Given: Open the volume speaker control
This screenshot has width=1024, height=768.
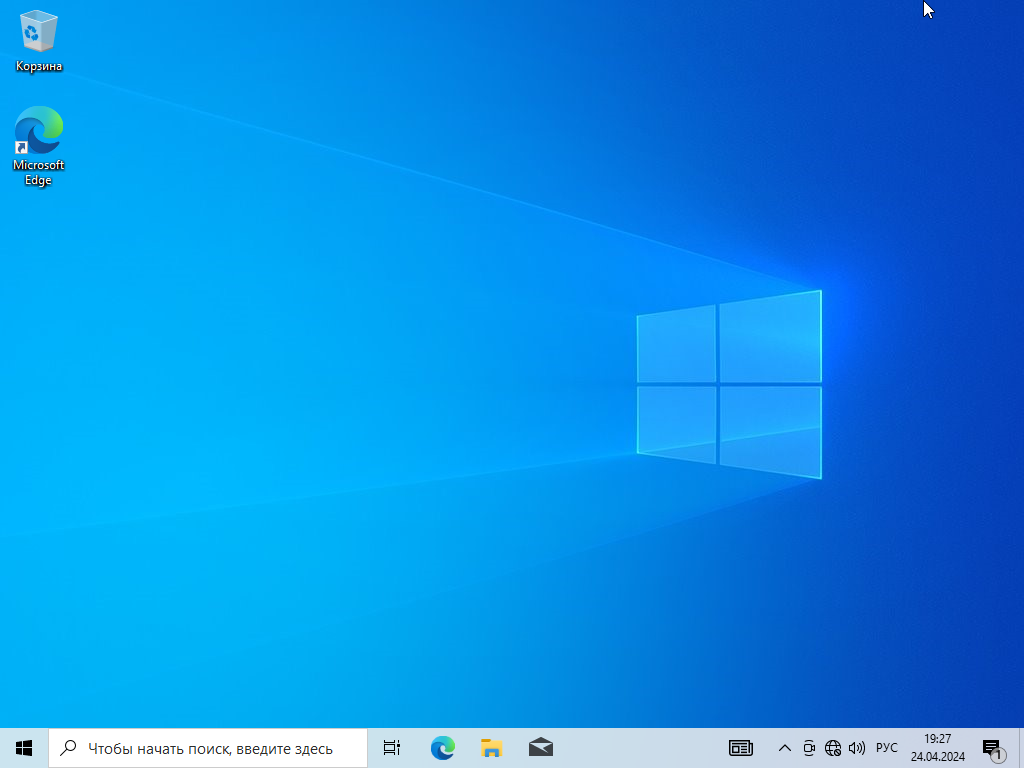Looking at the screenshot, I should (x=856, y=748).
